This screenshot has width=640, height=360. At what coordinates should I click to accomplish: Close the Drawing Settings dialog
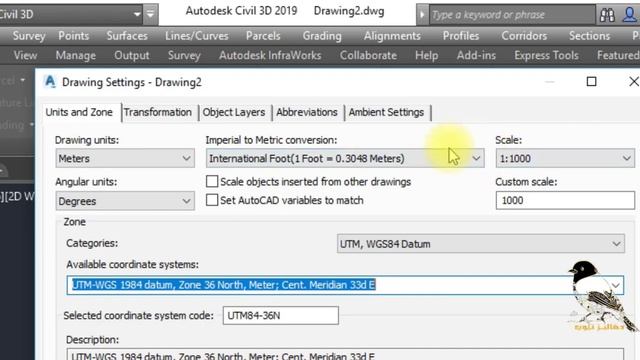[x=633, y=82]
